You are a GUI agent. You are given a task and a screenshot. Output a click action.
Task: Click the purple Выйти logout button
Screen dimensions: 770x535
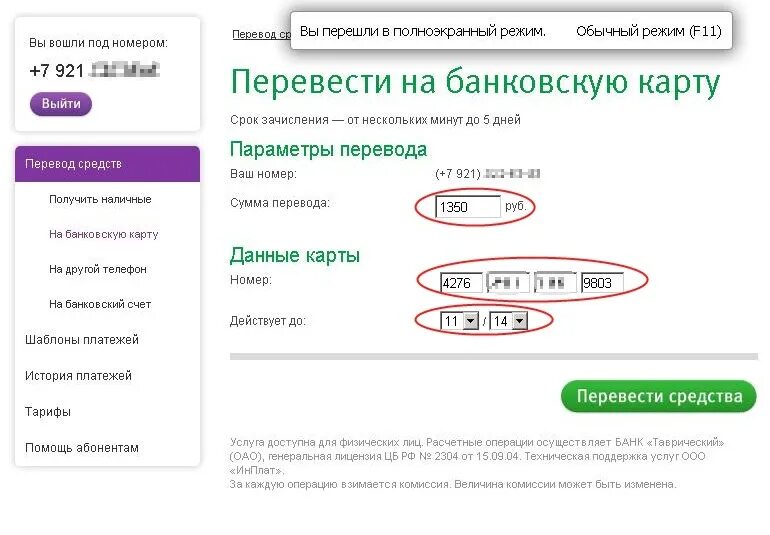pyautogui.click(x=61, y=104)
